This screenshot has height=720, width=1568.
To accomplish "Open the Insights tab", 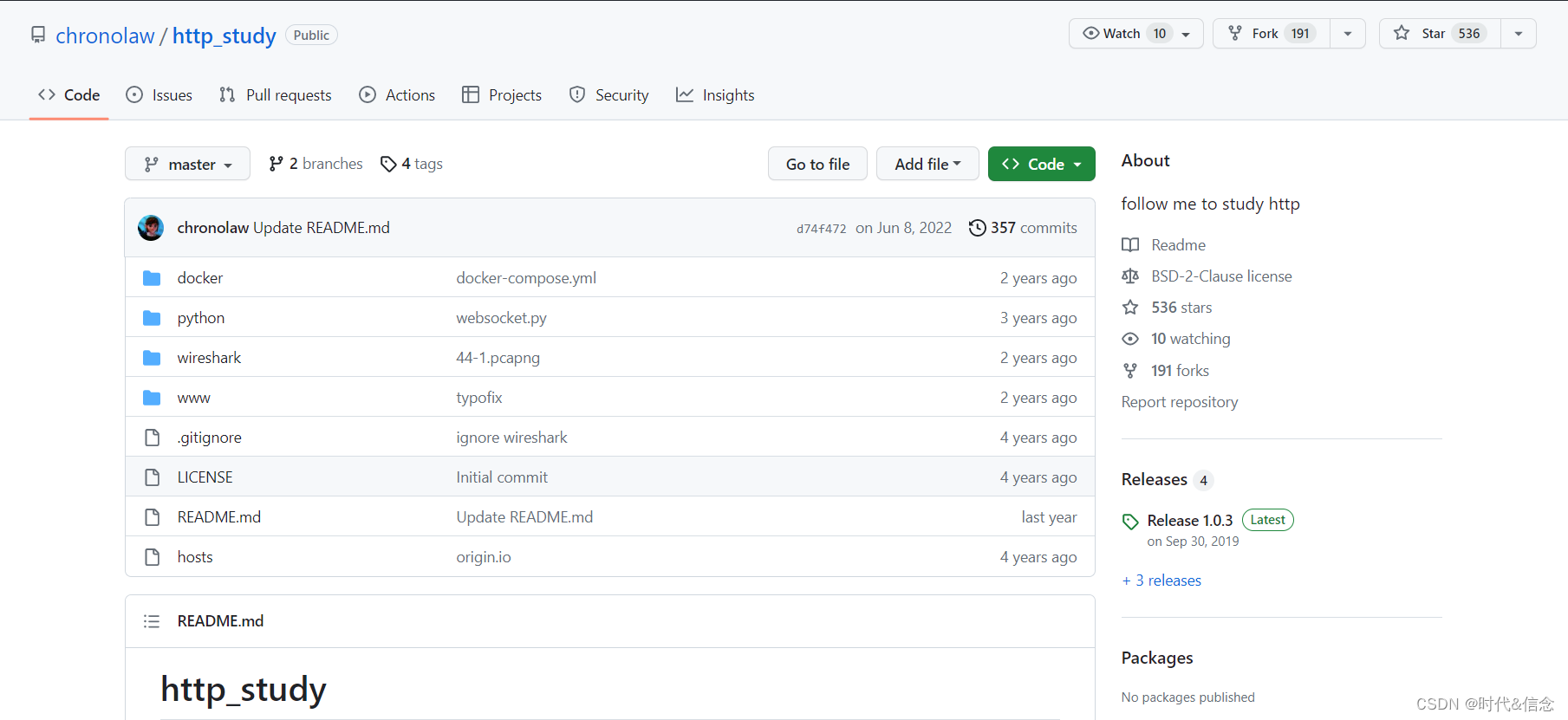I will [x=716, y=95].
